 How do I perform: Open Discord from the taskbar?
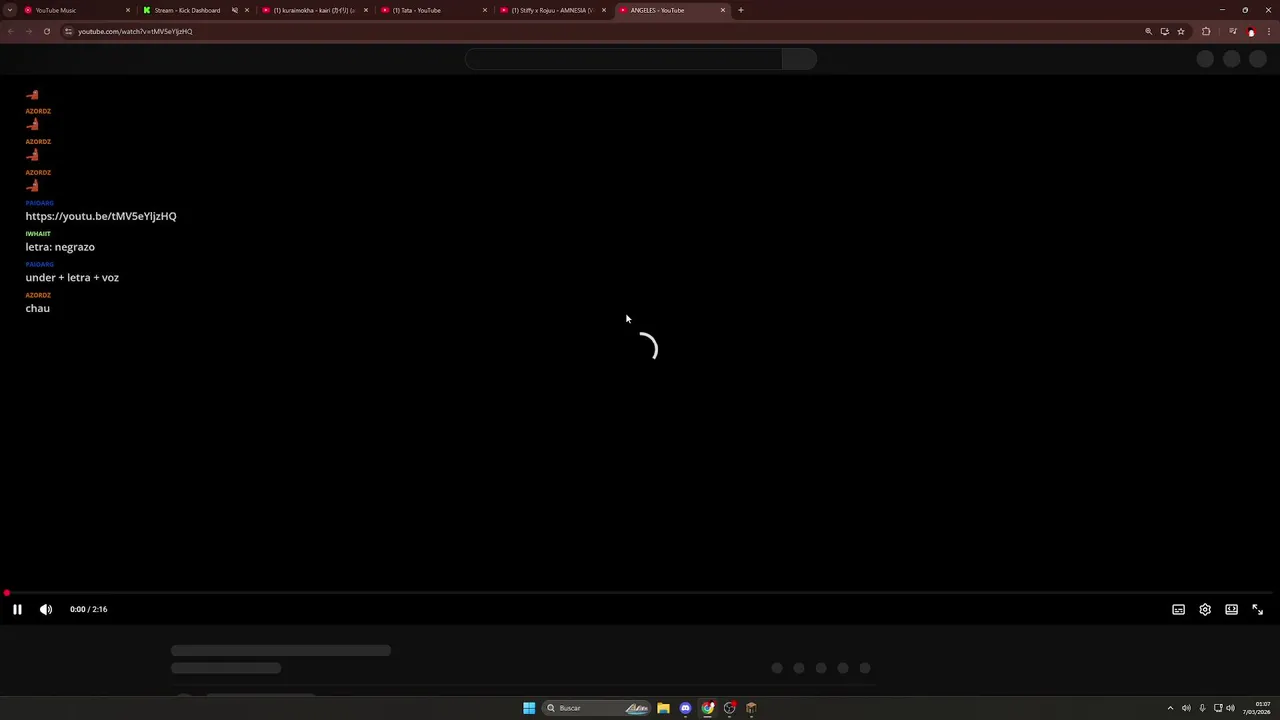[685, 708]
